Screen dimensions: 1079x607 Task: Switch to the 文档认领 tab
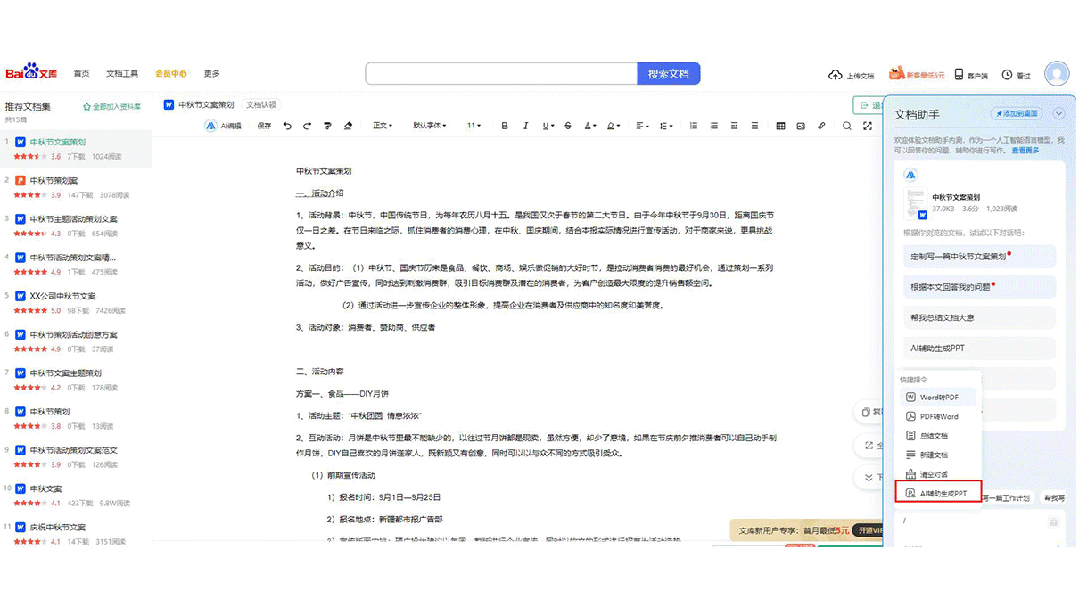point(262,104)
